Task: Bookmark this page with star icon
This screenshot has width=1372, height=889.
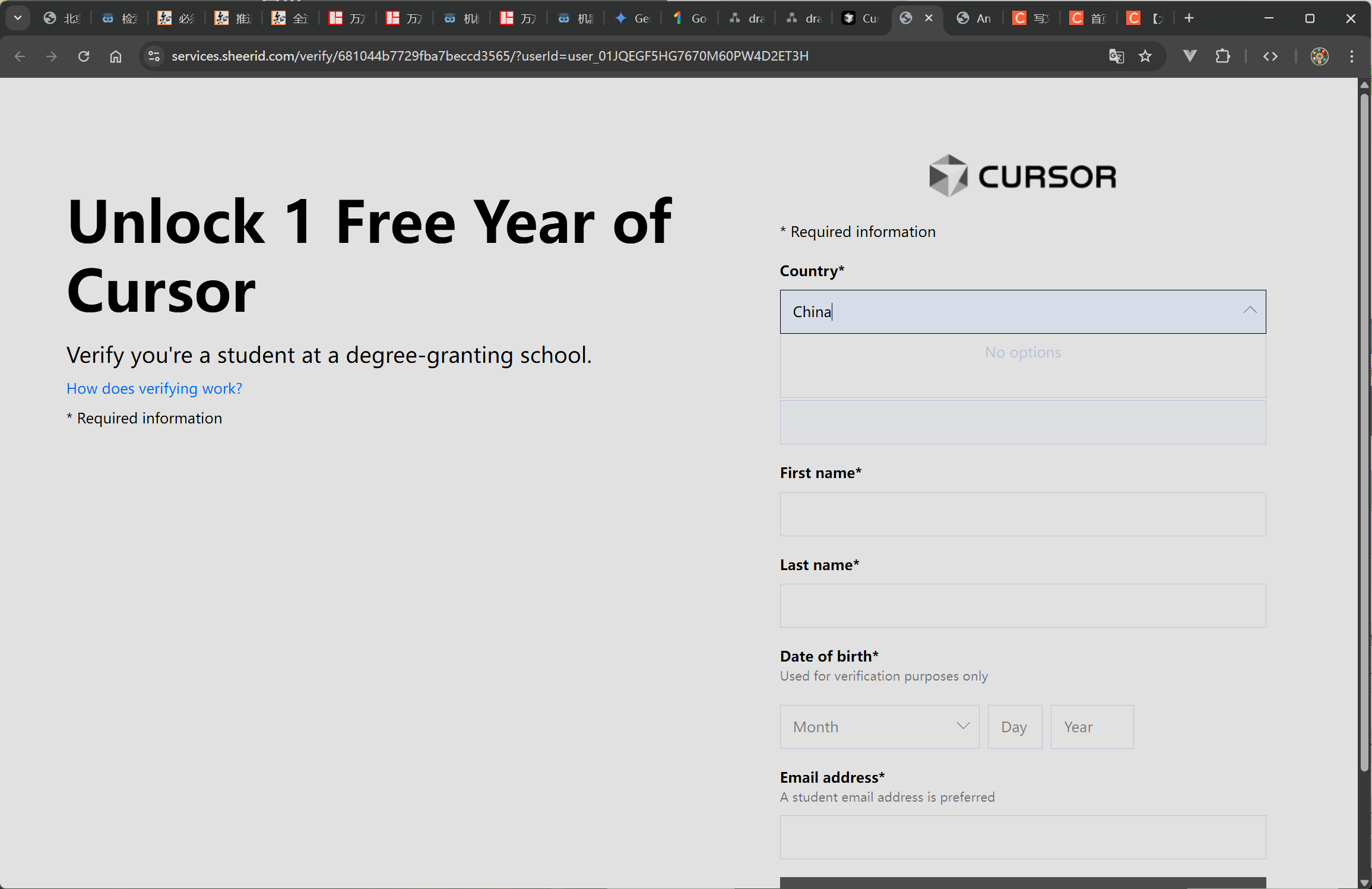Action: 1145,56
